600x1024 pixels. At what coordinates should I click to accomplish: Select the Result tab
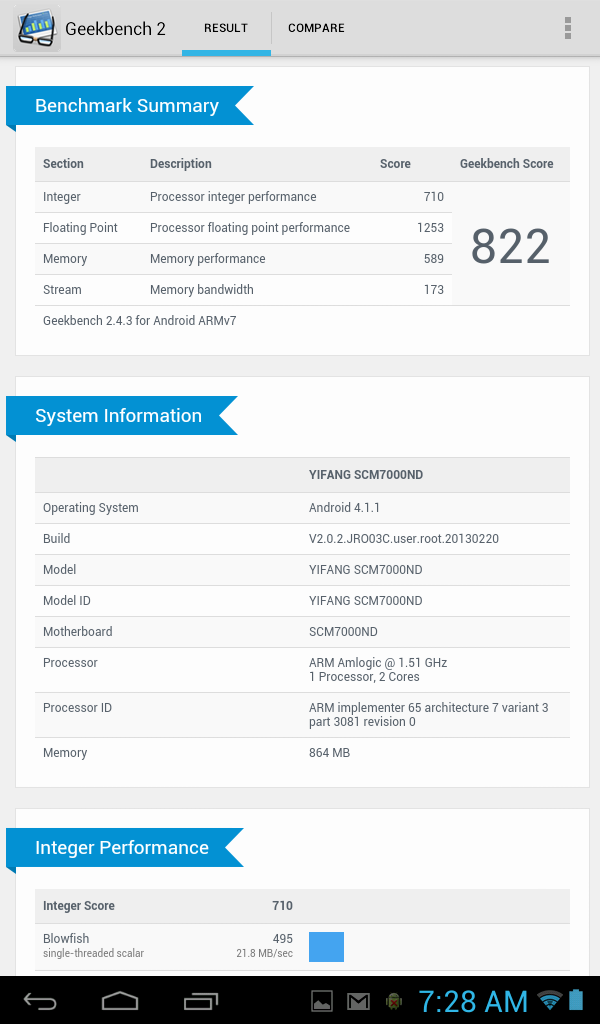[x=226, y=28]
